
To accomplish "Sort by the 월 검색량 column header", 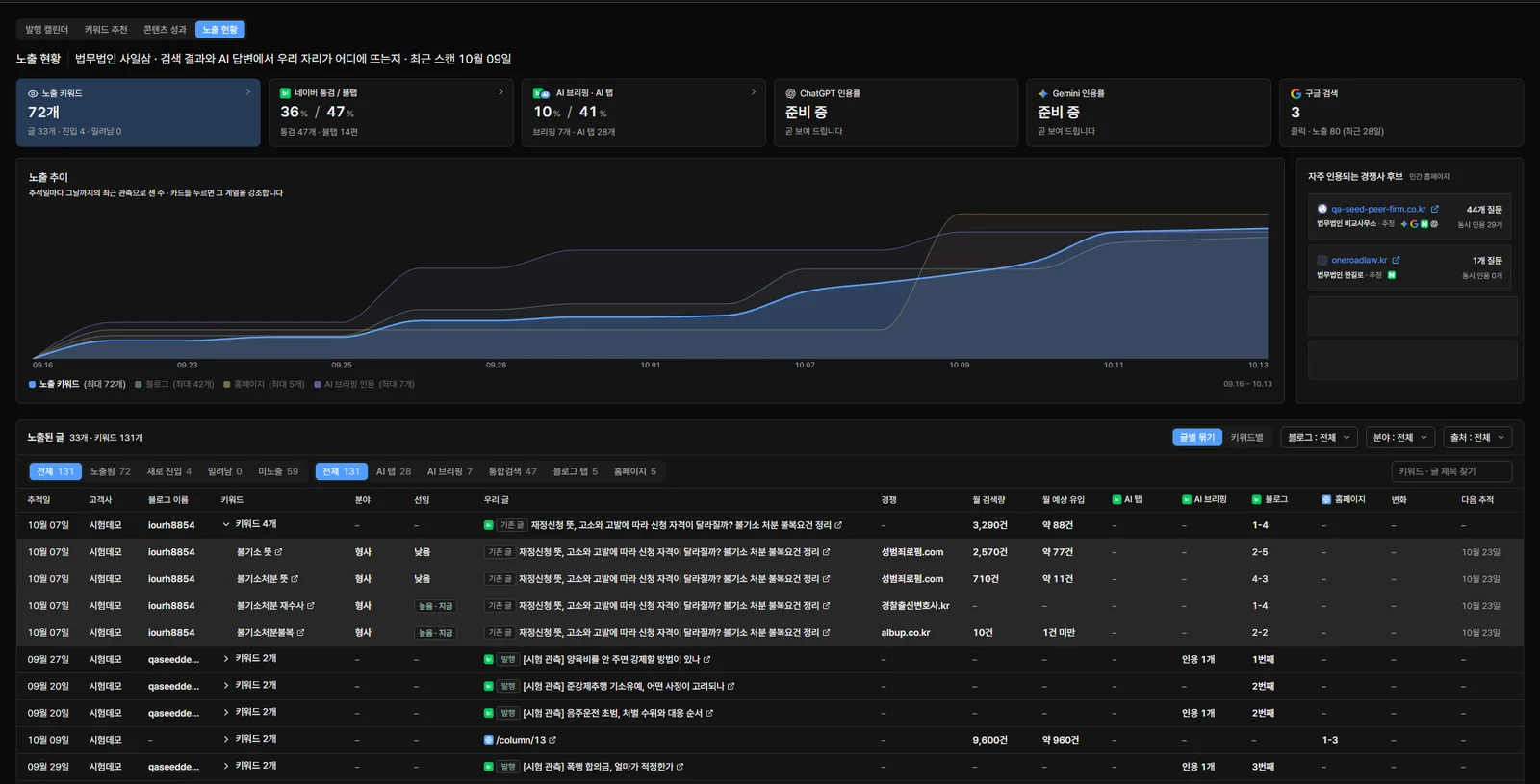I will pyautogui.click(x=988, y=499).
